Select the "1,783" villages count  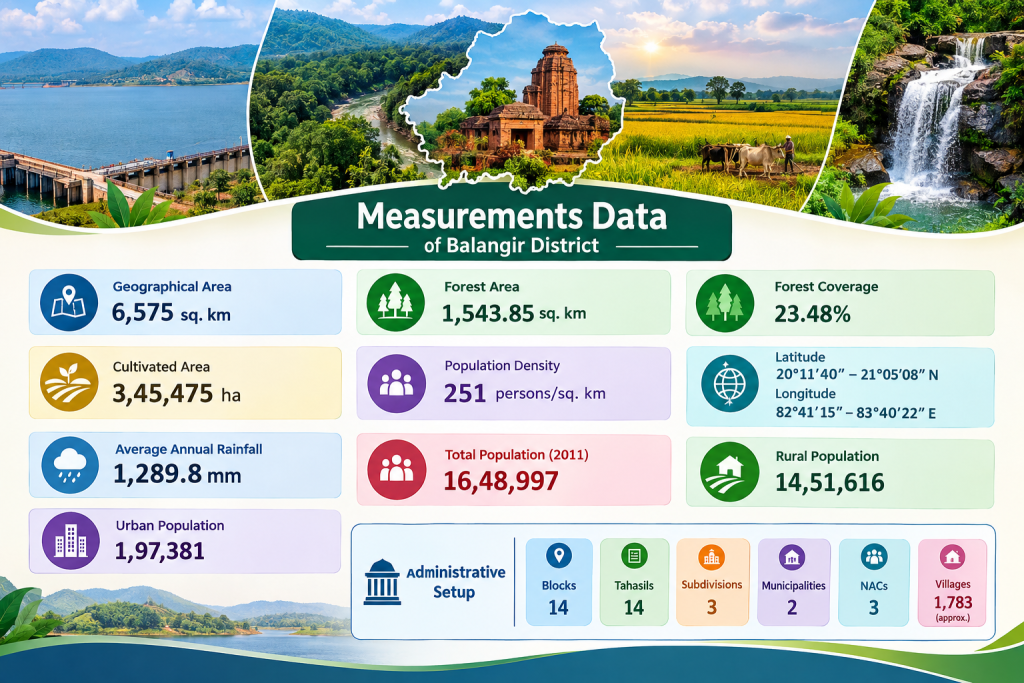(953, 602)
